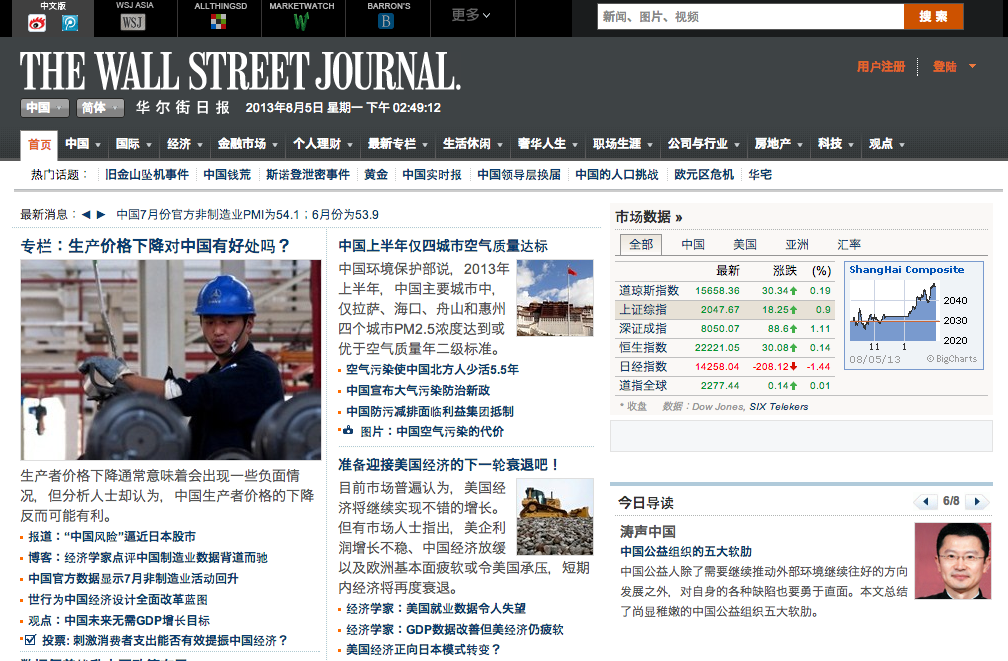
Task: Click the bulldozer article thumbnail
Action: click(555, 516)
